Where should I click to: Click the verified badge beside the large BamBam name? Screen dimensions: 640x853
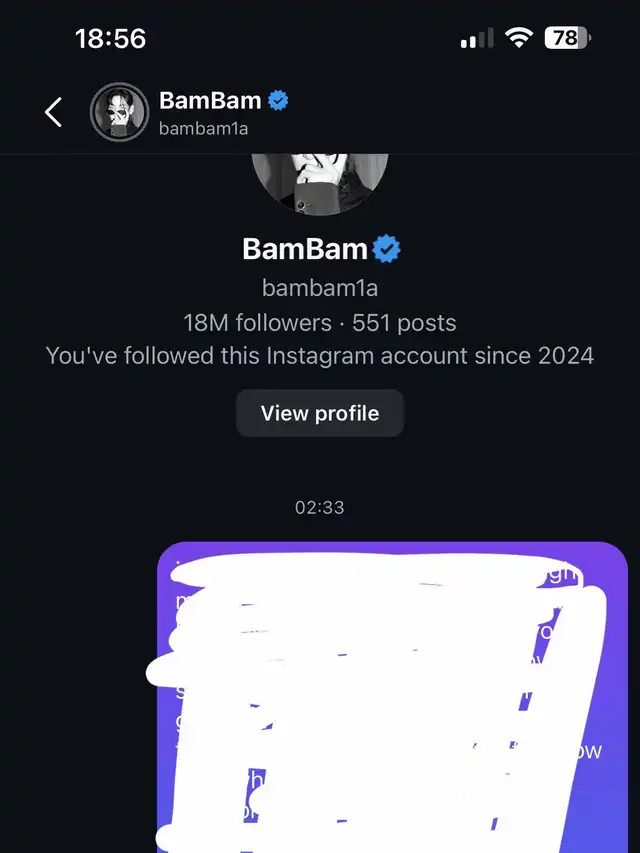click(x=387, y=249)
